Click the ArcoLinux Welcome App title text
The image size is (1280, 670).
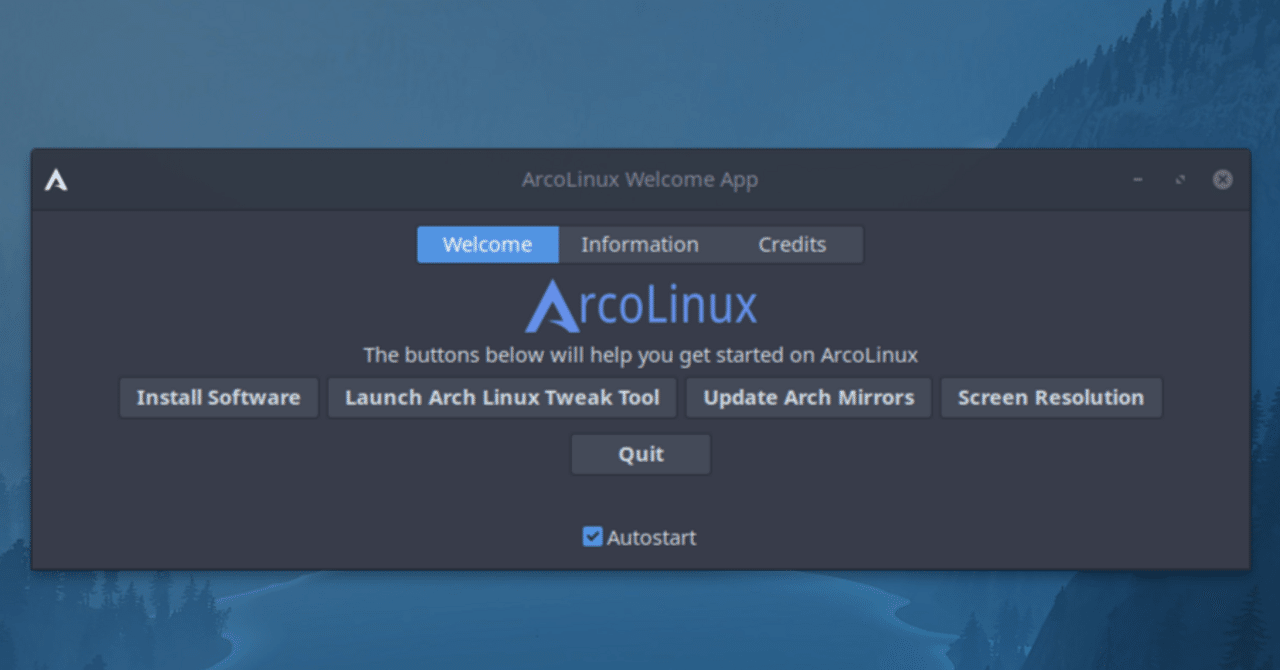640,179
